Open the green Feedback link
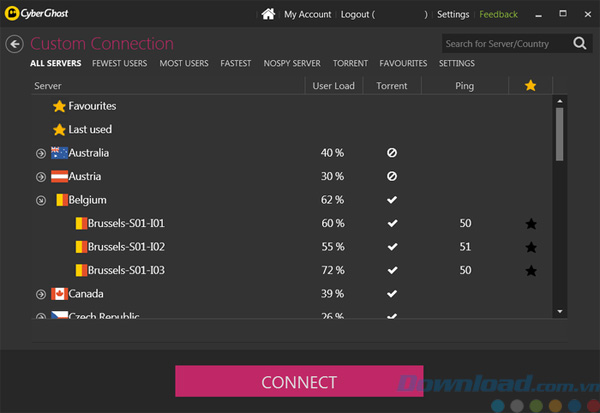 [498, 15]
